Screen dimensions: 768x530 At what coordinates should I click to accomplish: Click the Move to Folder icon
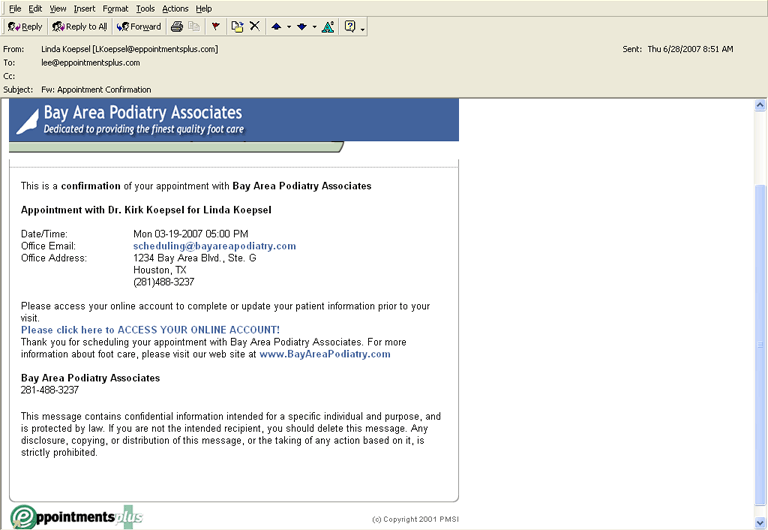point(237,27)
